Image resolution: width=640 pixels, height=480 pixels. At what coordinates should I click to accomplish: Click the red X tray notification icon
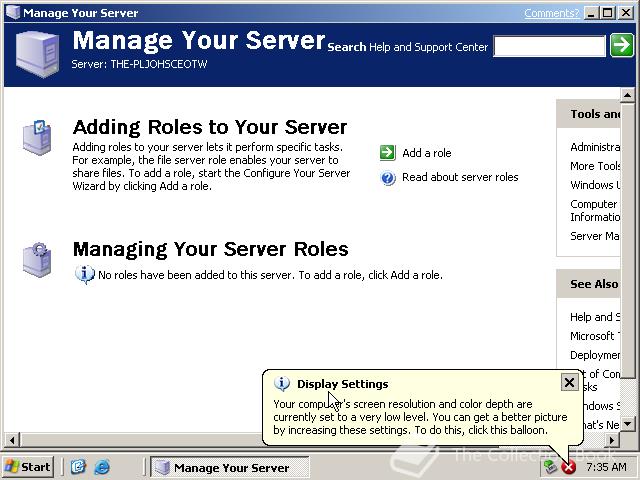[568, 467]
